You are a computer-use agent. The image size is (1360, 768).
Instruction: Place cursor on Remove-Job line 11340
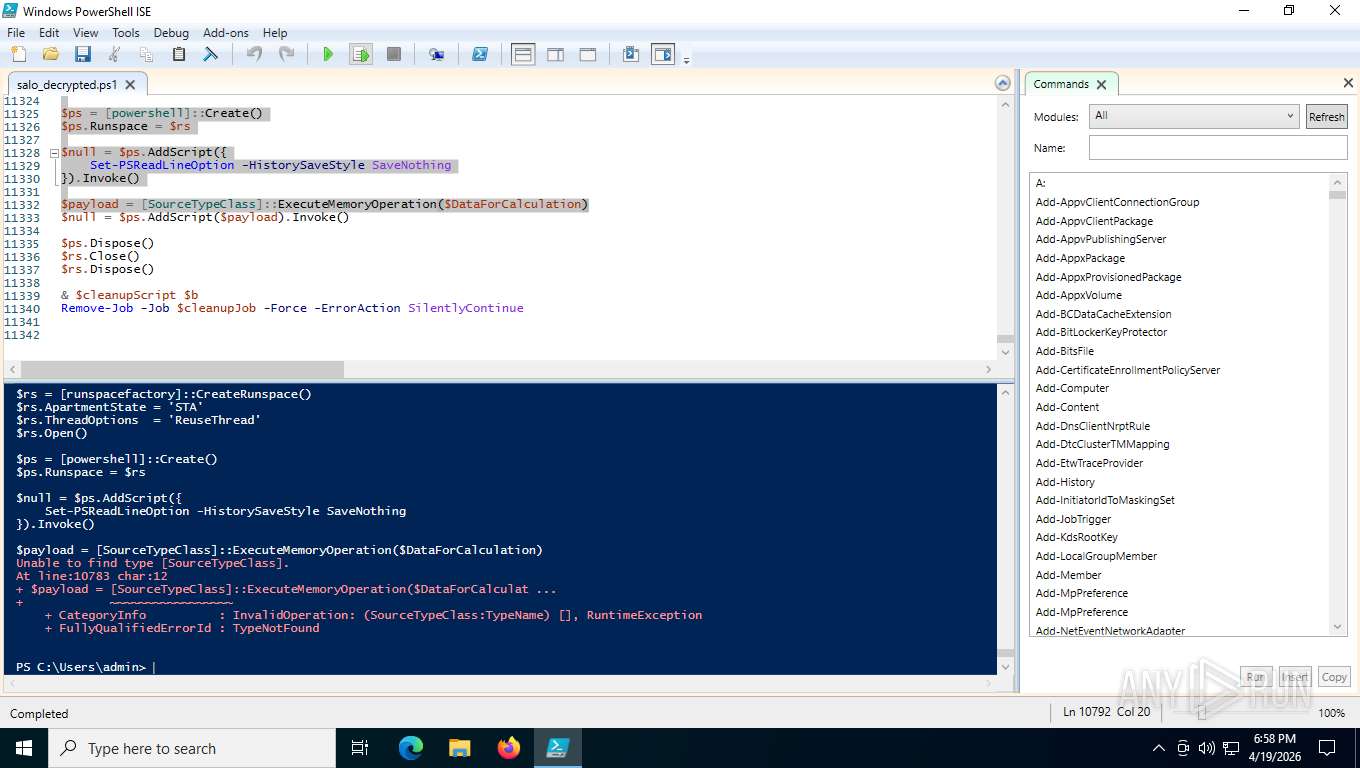292,308
